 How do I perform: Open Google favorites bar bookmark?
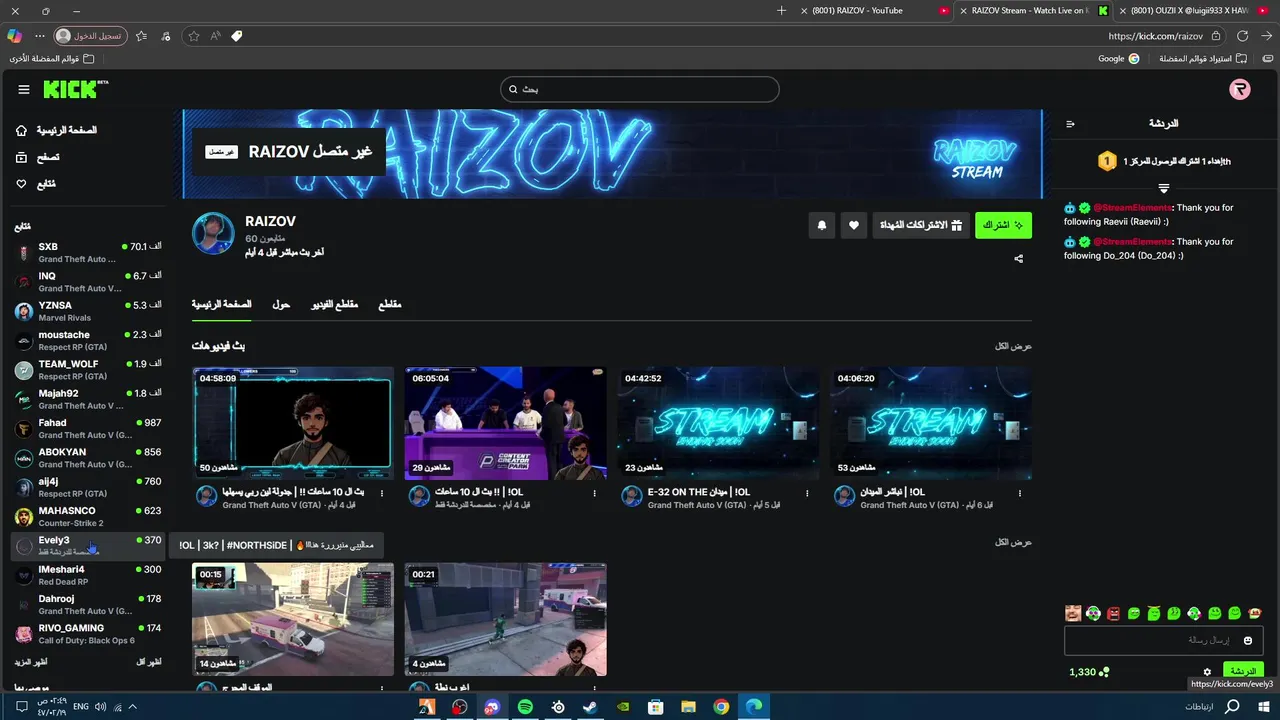click(1119, 59)
